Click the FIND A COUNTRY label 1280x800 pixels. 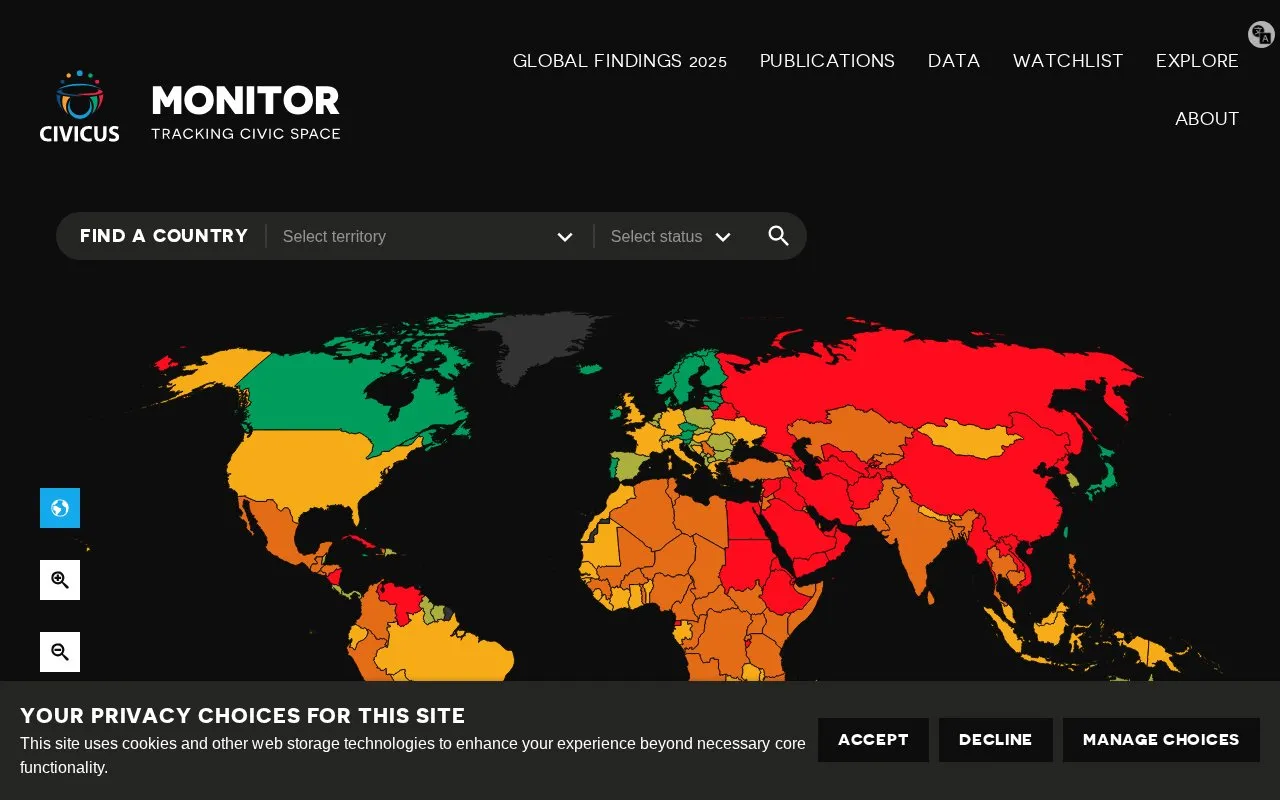pyautogui.click(x=164, y=236)
